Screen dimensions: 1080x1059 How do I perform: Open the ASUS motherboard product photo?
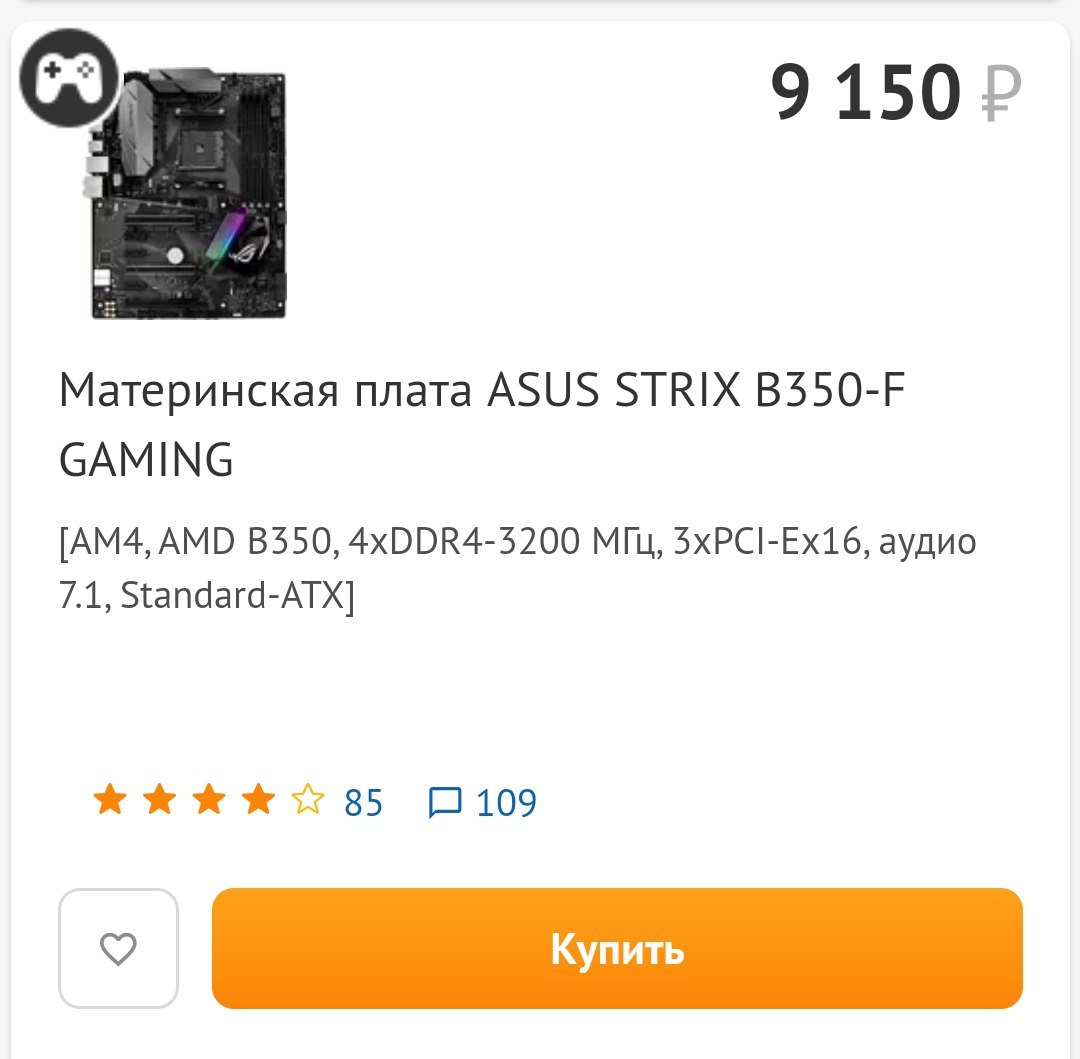tap(185, 193)
